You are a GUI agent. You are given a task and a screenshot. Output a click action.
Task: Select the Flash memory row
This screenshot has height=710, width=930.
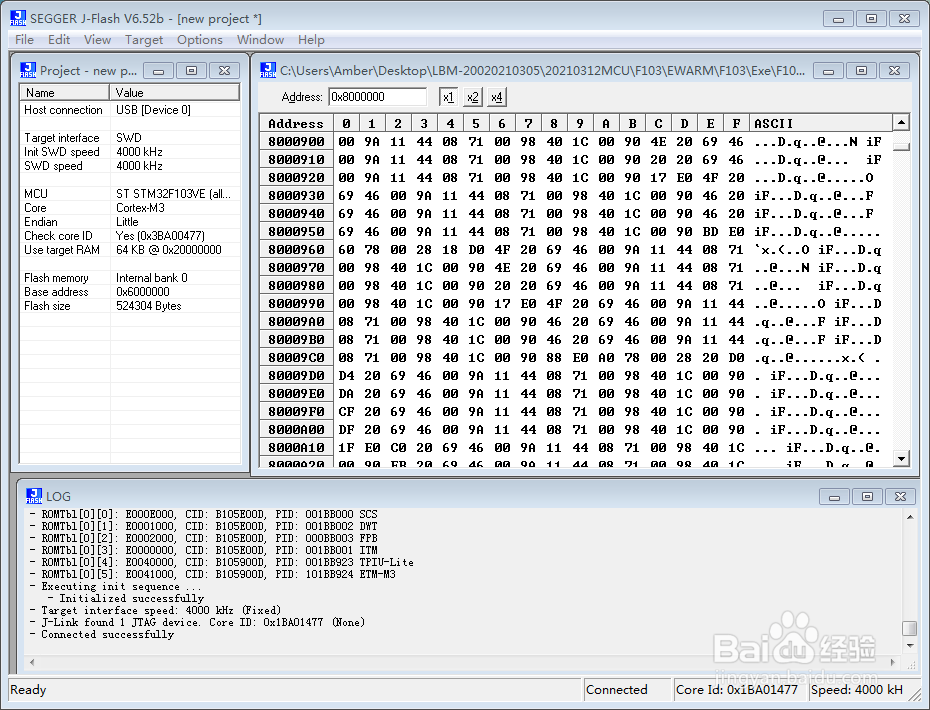pyautogui.click(x=130, y=278)
